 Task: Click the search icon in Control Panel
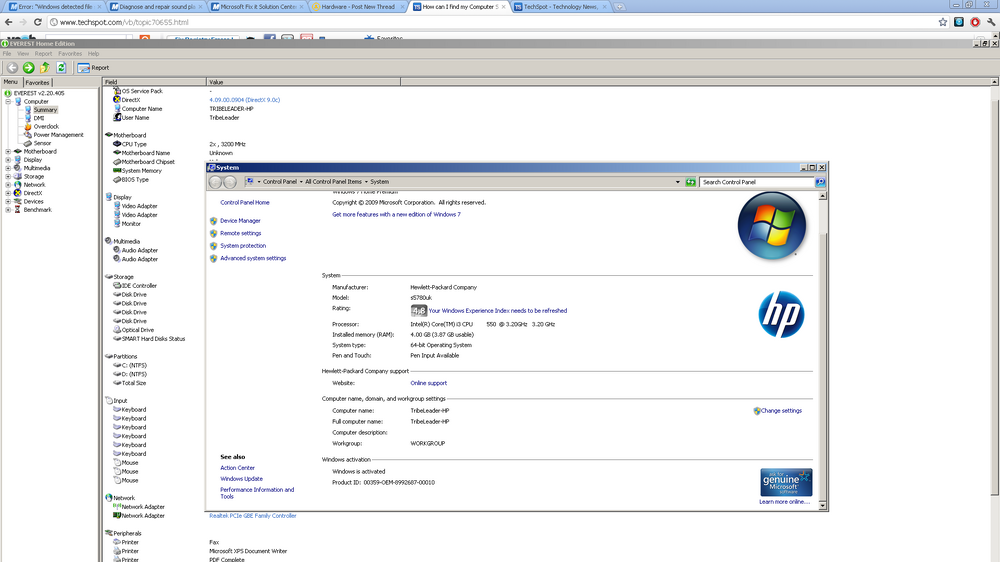pyautogui.click(x=820, y=182)
